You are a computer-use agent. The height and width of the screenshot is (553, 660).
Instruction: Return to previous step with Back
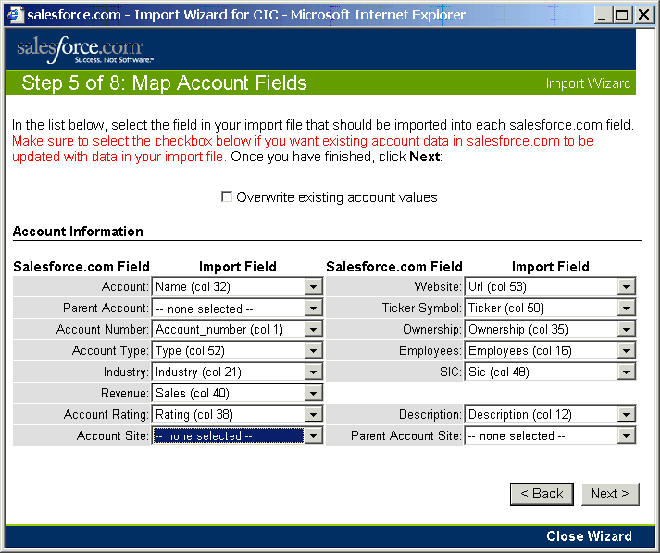[542, 494]
